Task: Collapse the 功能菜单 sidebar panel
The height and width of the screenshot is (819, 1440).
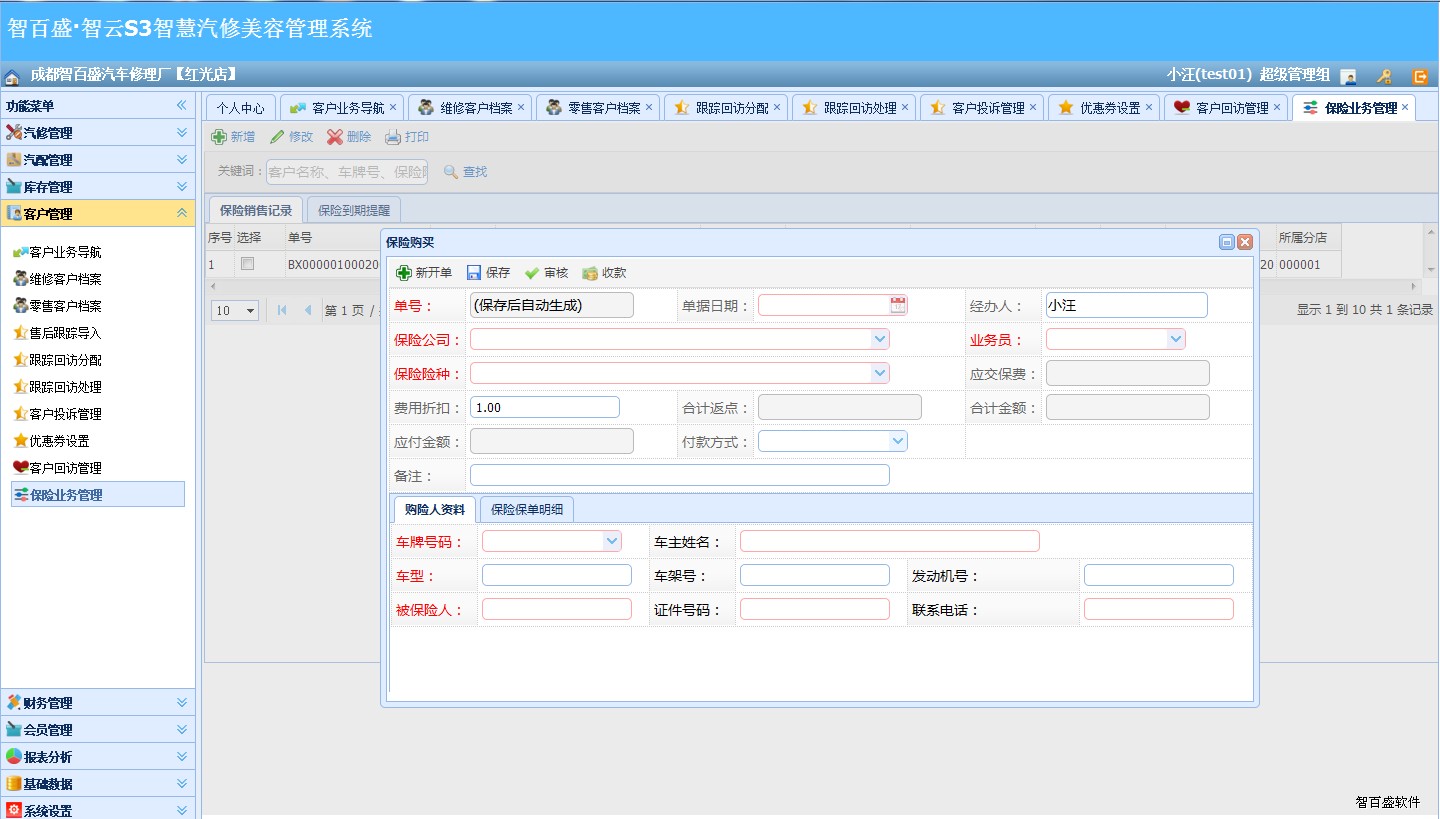Action: coord(182,105)
